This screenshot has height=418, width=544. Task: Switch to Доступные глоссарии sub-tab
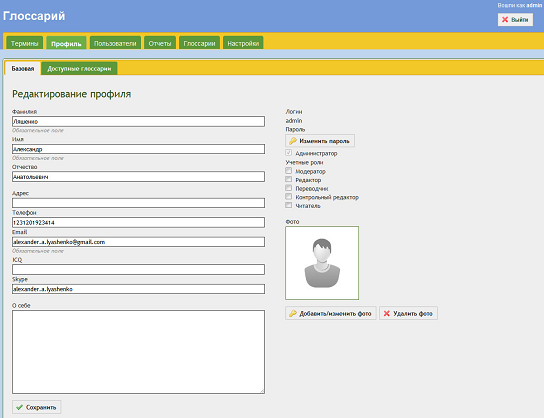click(x=79, y=68)
